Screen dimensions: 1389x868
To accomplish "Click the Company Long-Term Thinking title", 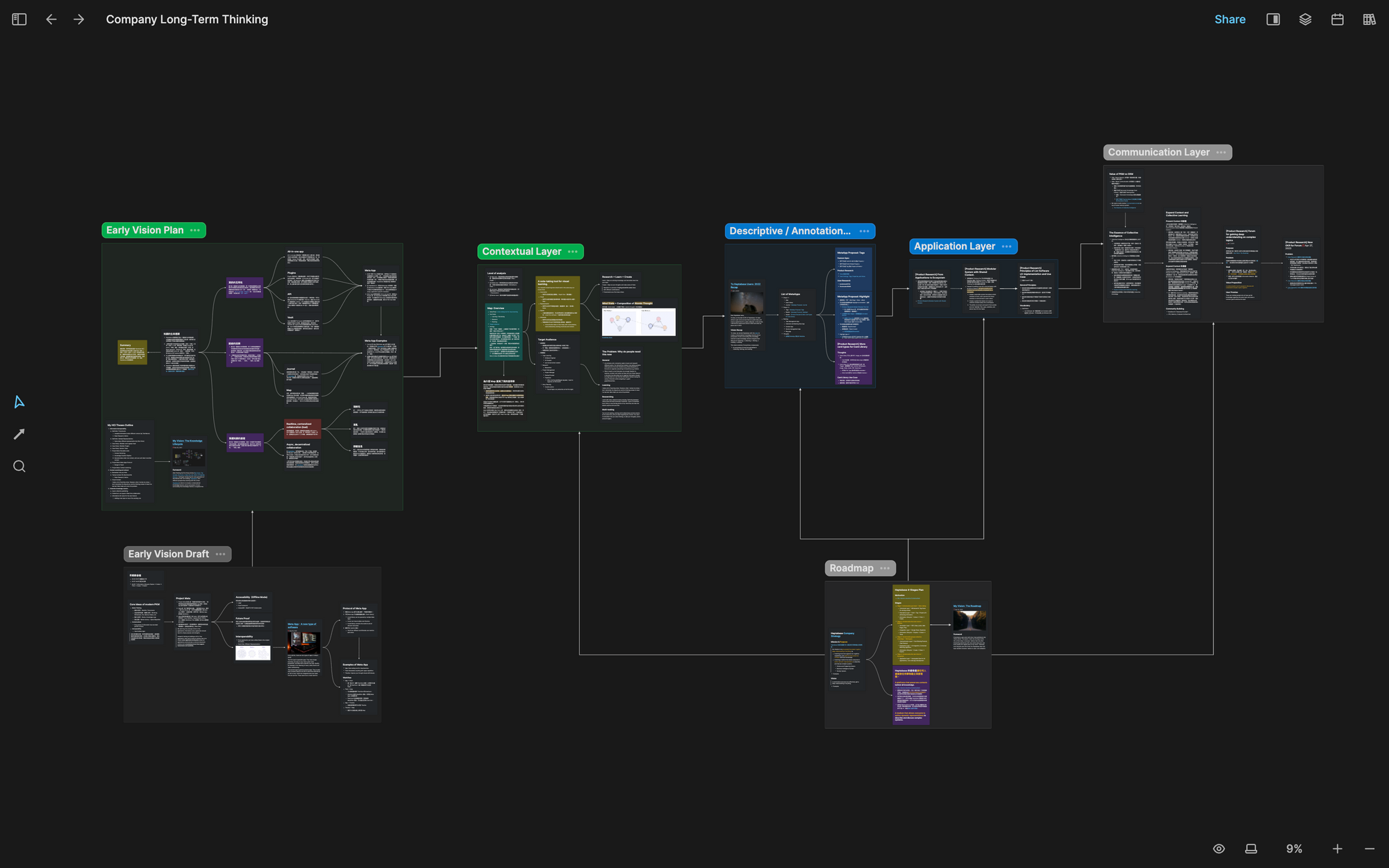I will 187,19.
